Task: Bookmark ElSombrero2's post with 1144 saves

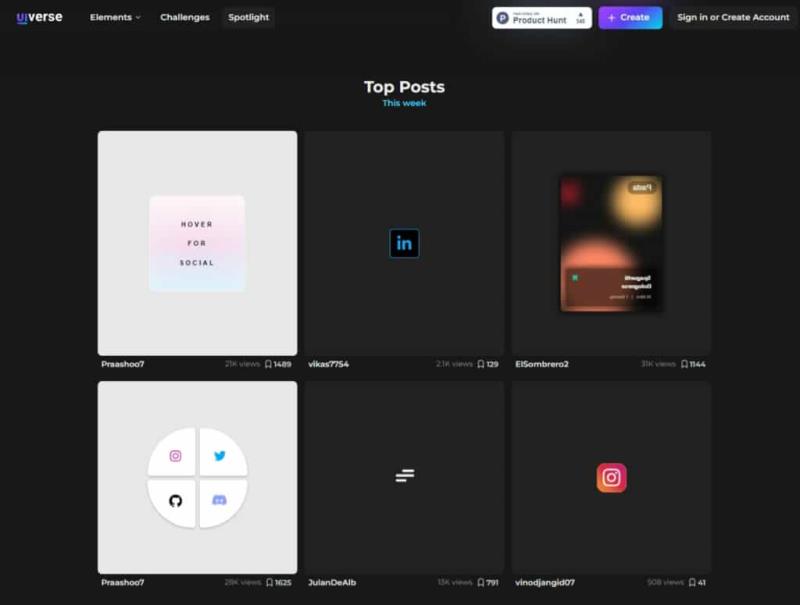Action: 684,364
